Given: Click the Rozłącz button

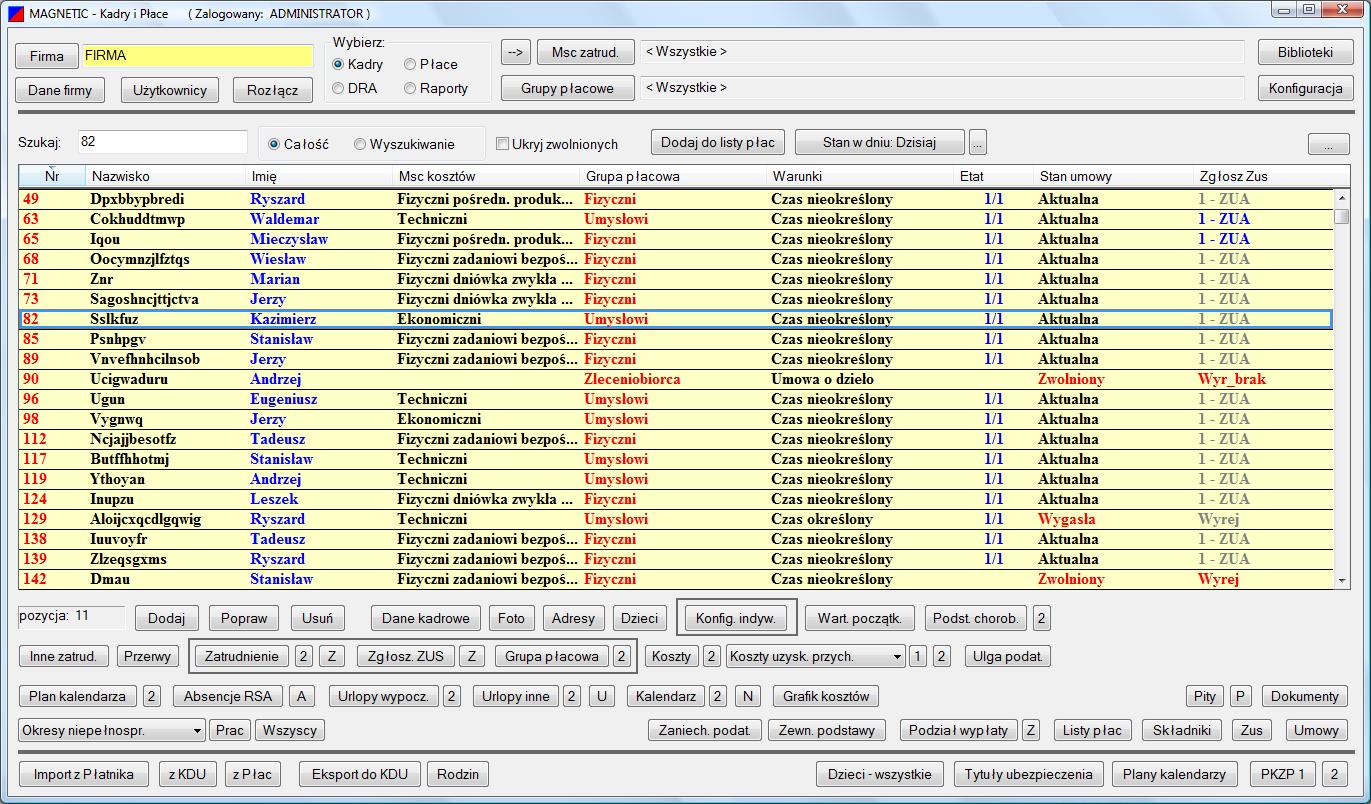Looking at the screenshot, I should click(x=273, y=90).
